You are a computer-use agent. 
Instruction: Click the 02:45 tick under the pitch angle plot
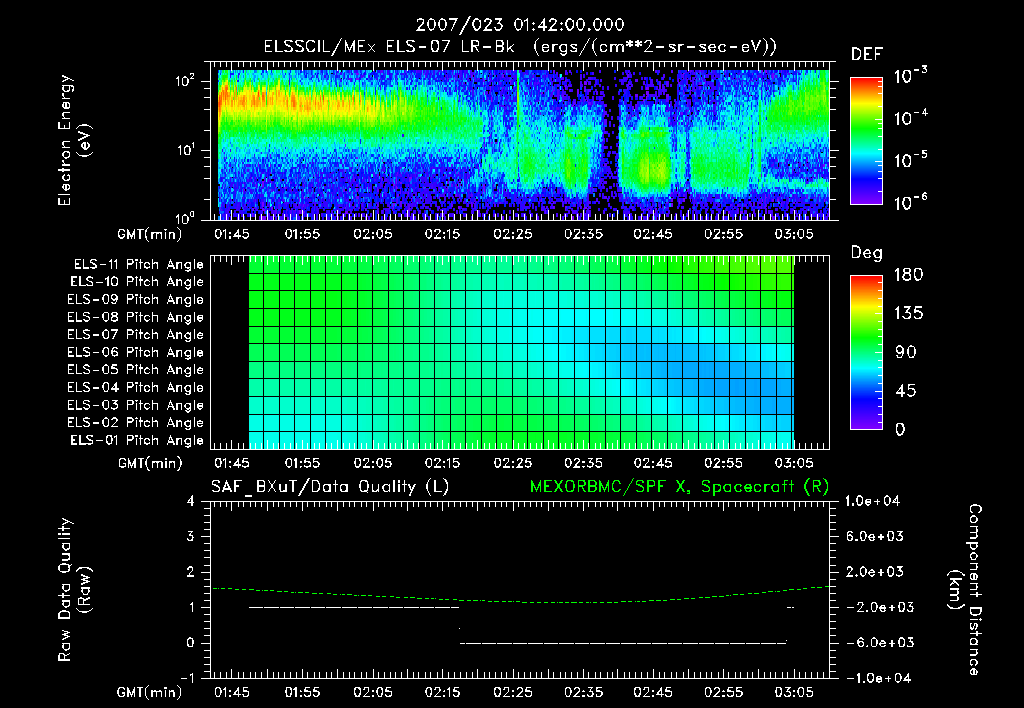[652, 463]
